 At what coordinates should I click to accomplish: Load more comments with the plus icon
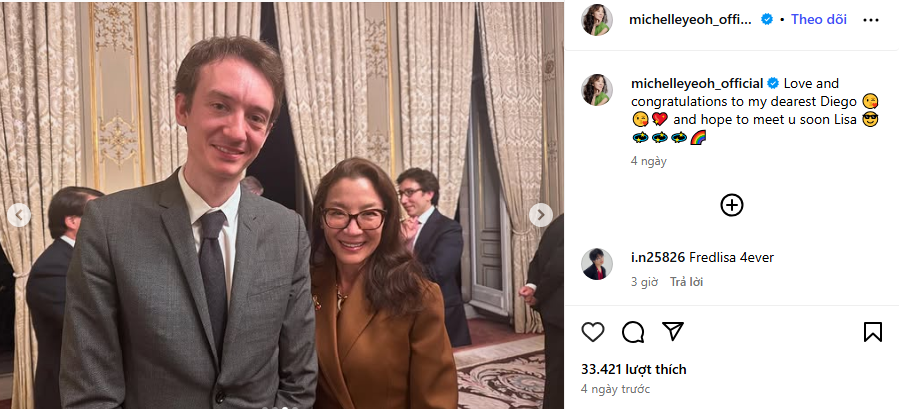[x=732, y=205]
